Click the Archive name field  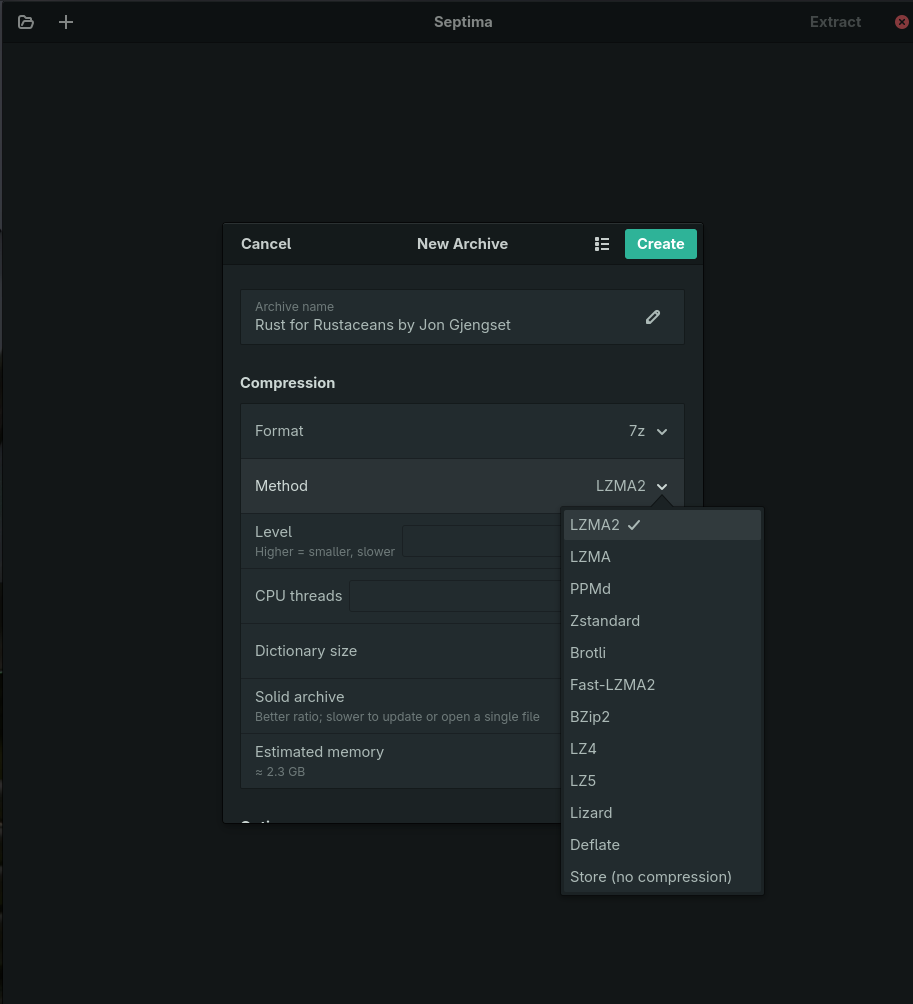tap(462, 317)
